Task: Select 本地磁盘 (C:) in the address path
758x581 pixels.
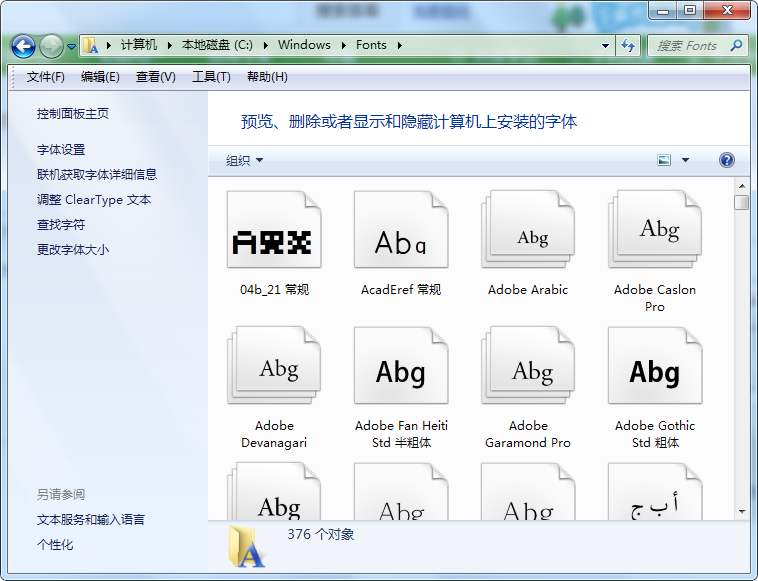Action: pyautogui.click(x=217, y=45)
